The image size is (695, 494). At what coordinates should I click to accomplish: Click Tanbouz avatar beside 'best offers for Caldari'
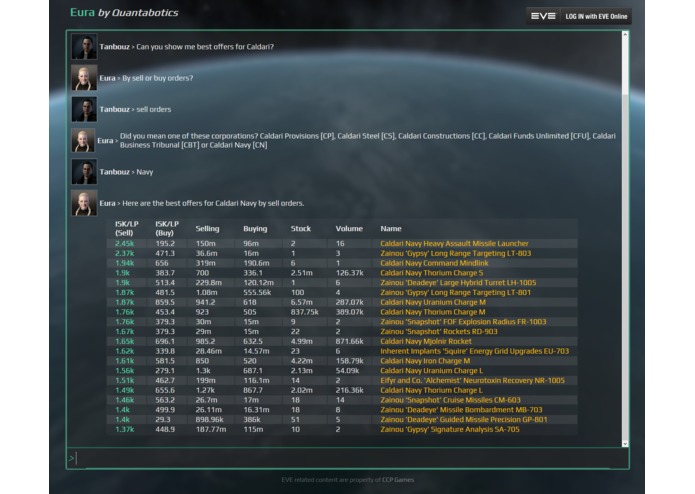[84, 47]
